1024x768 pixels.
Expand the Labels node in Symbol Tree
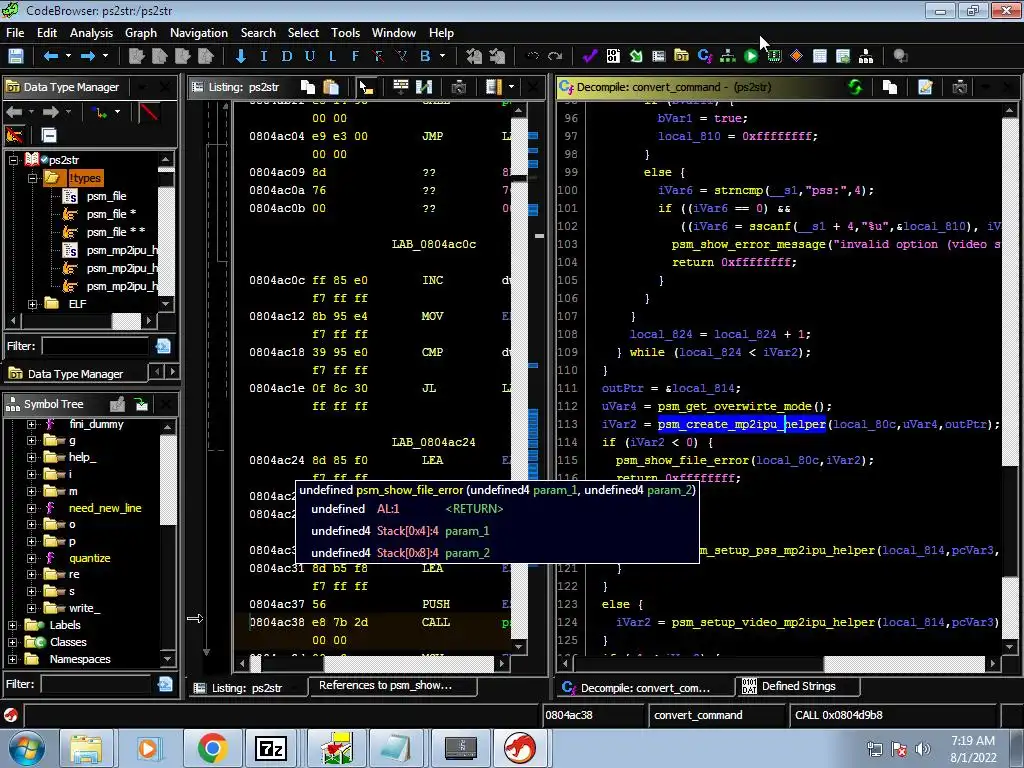12,626
